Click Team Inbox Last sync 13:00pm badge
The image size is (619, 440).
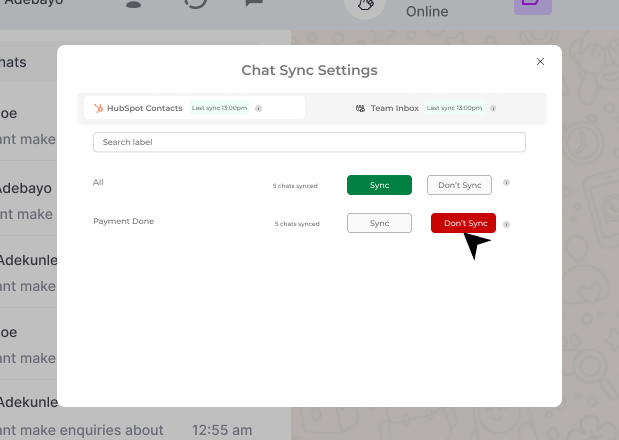pyautogui.click(x=454, y=108)
